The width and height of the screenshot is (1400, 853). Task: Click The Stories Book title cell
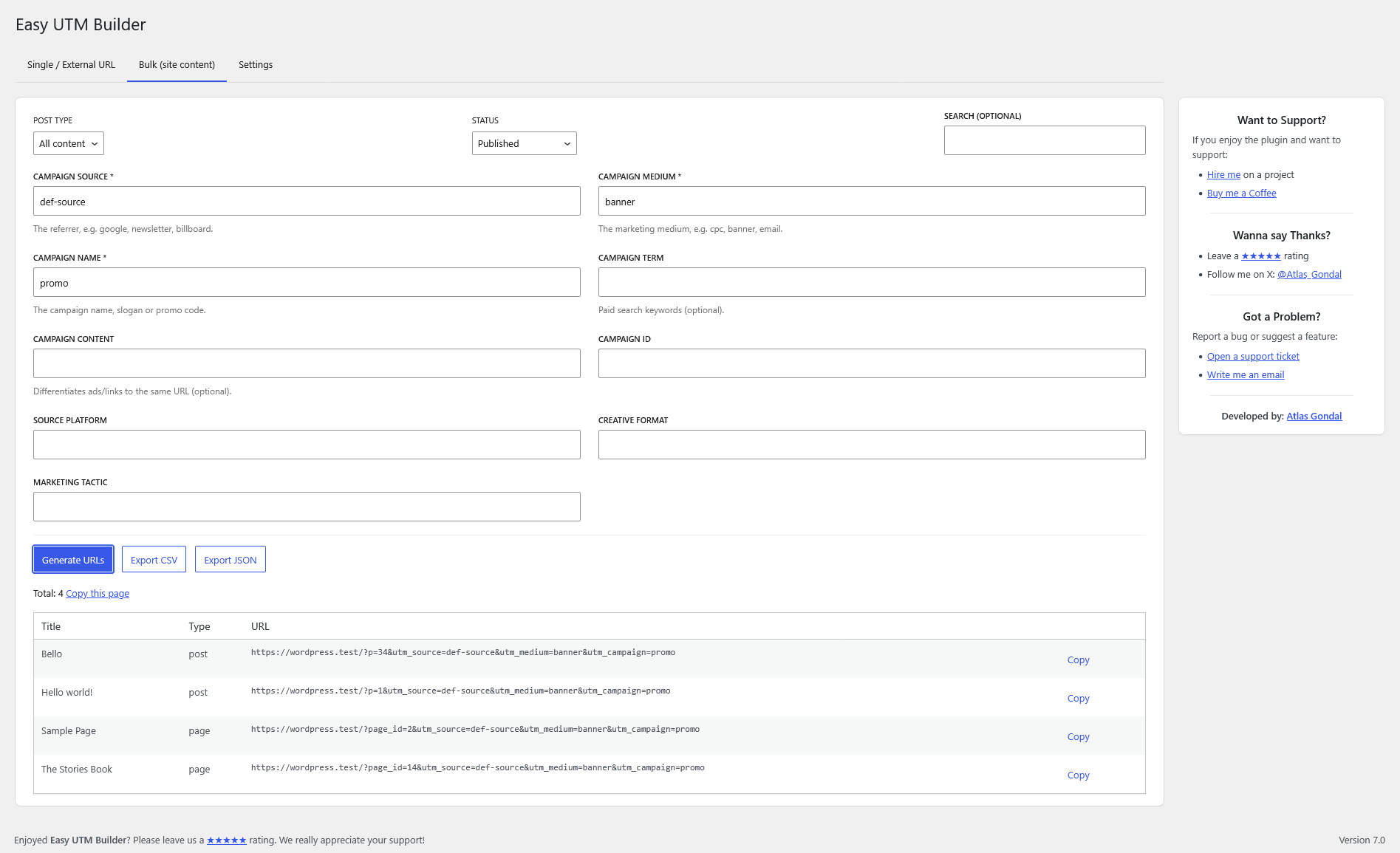[x=77, y=770]
